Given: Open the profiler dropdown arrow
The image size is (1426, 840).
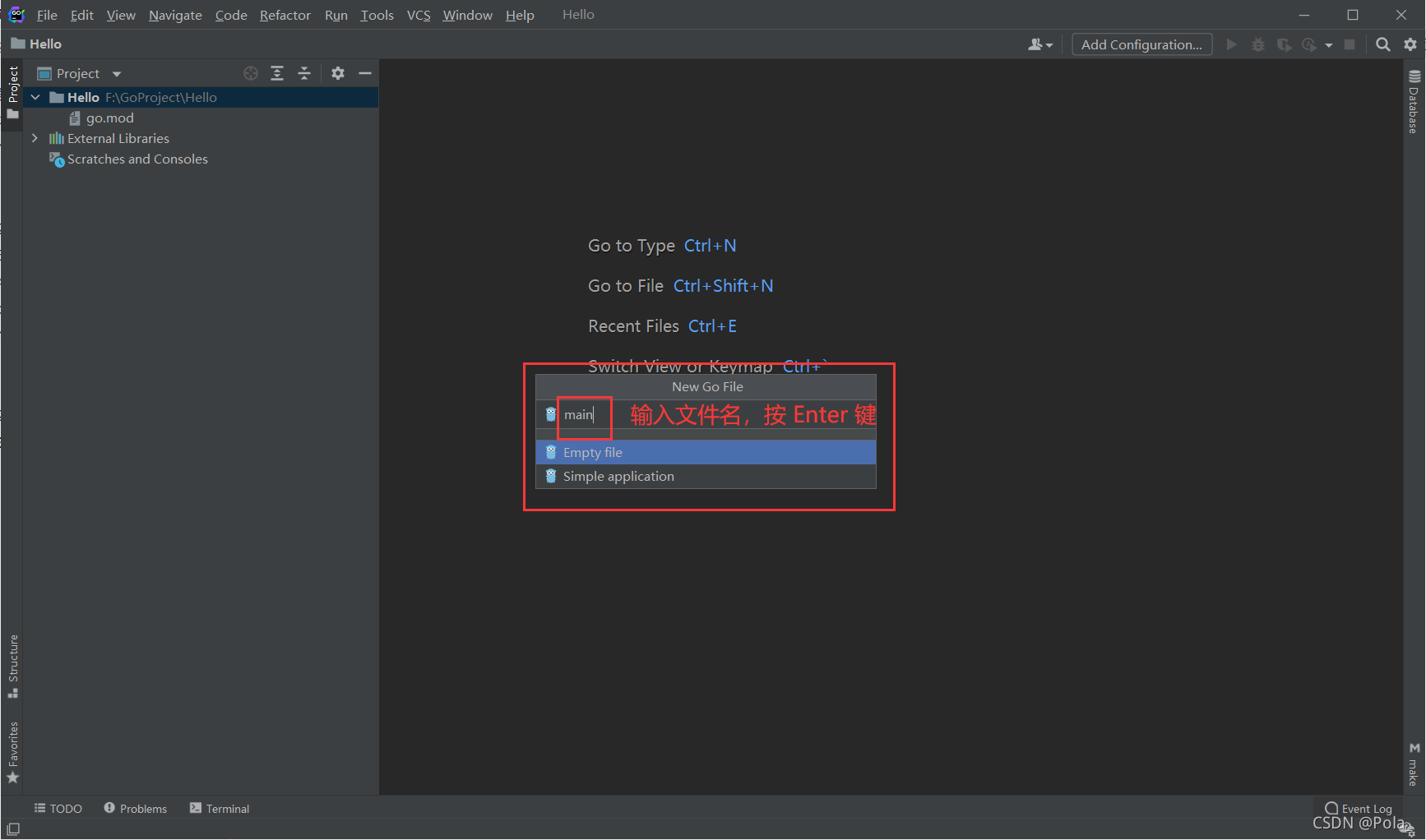Looking at the screenshot, I should 1329,45.
